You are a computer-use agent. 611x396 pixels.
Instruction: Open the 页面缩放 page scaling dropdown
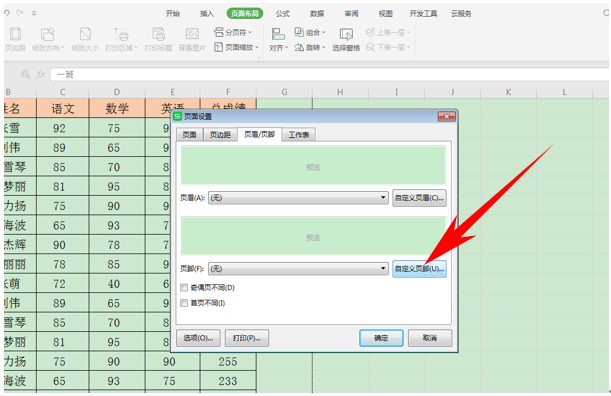(x=236, y=48)
